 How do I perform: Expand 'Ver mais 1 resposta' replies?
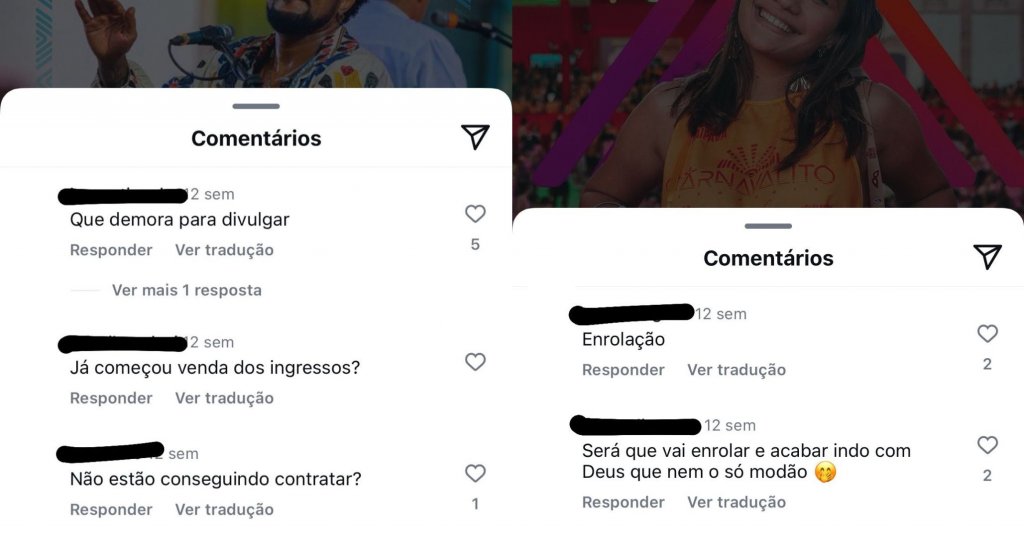tap(187, 290)
